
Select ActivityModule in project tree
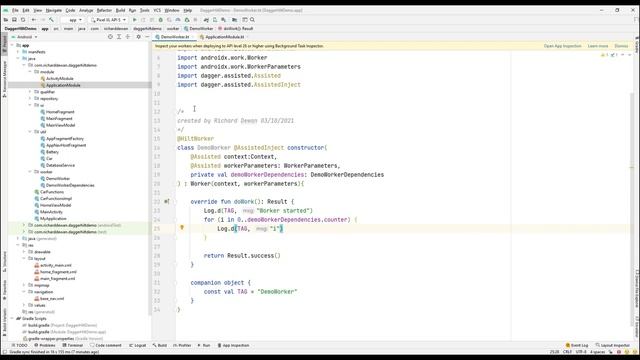coord(60,78)
